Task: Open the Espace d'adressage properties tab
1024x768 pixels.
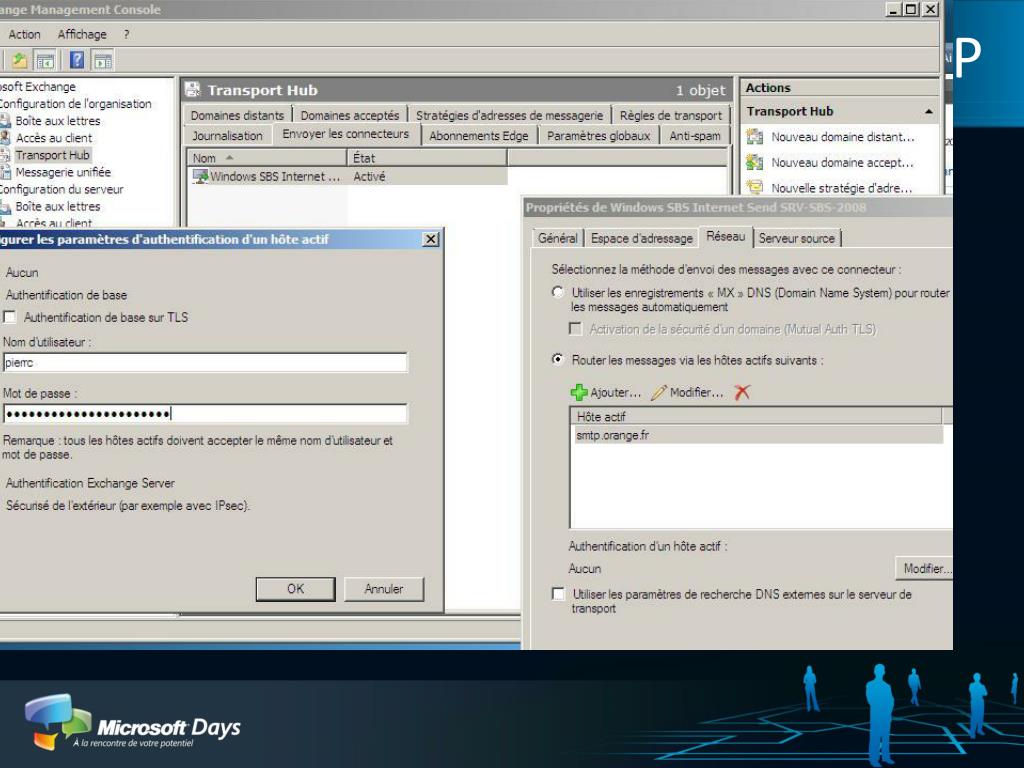Action: tap(642, 238)
